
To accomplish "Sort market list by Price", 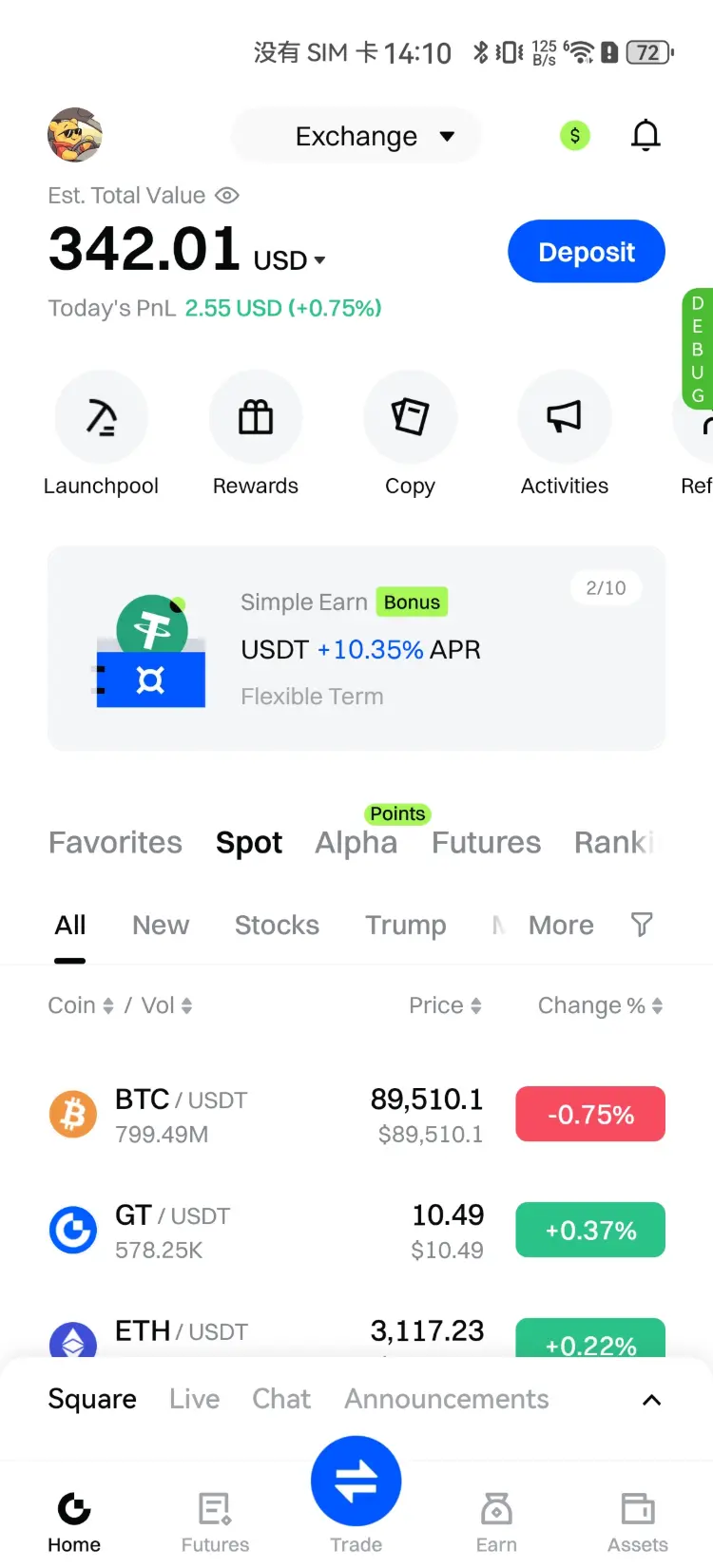I will (x=445, y=1005).
